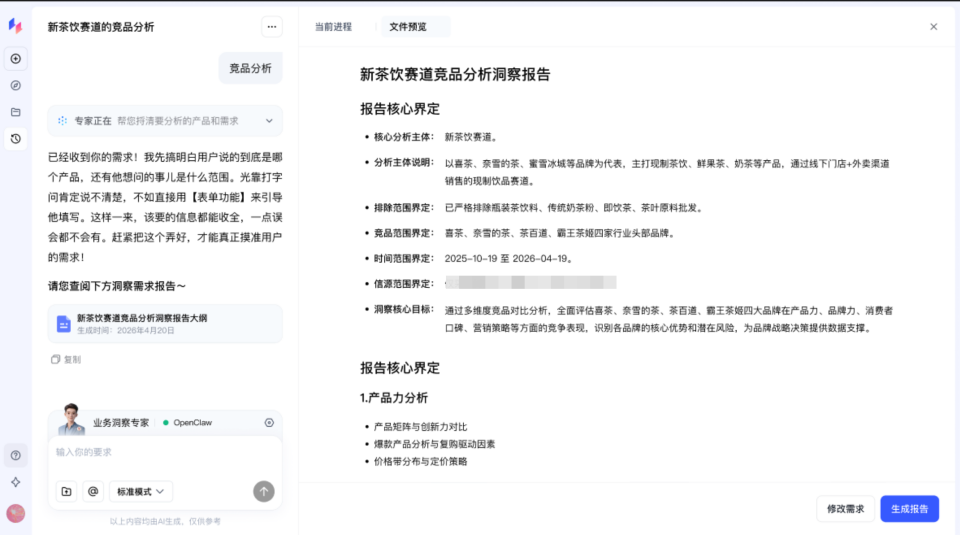Click the 信源范围界定 bullet label

coord(403,284)
